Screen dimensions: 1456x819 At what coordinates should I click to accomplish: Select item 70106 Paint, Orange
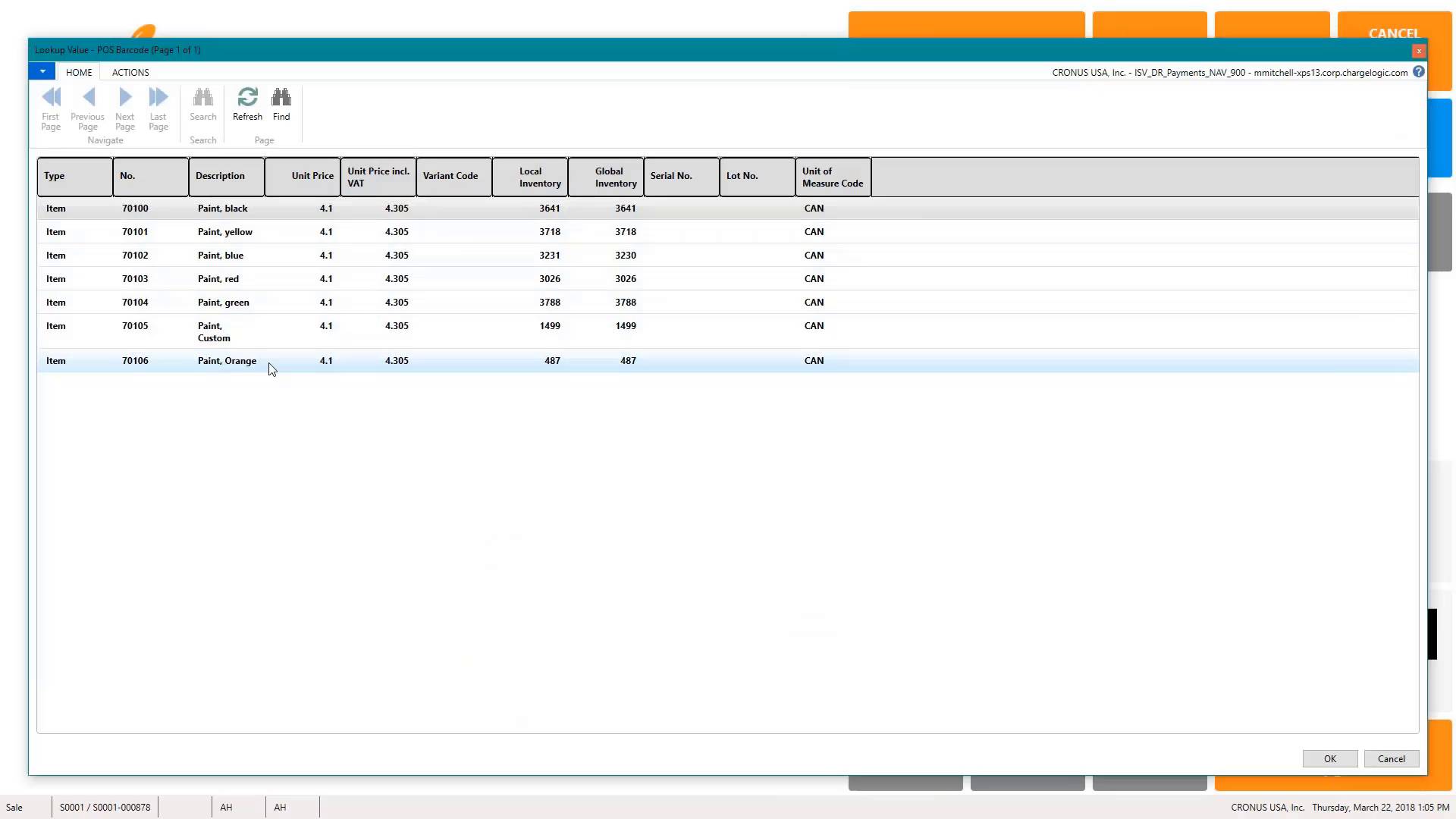tap(227, 361)
